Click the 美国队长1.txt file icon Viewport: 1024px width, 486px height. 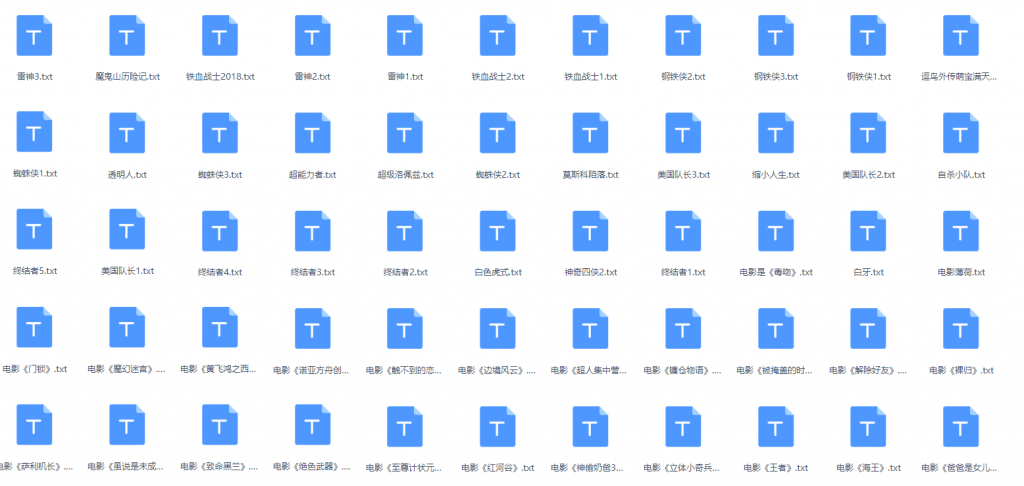tap(127, 229)
